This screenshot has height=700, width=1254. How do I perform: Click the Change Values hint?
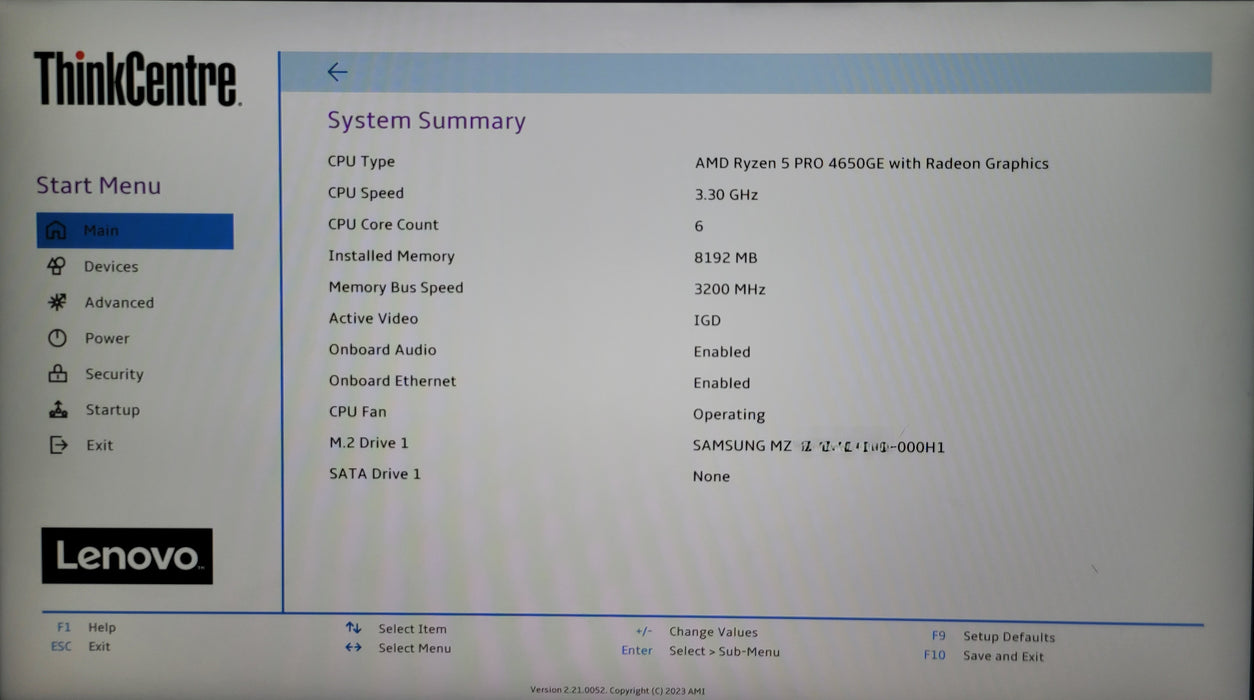696,632
